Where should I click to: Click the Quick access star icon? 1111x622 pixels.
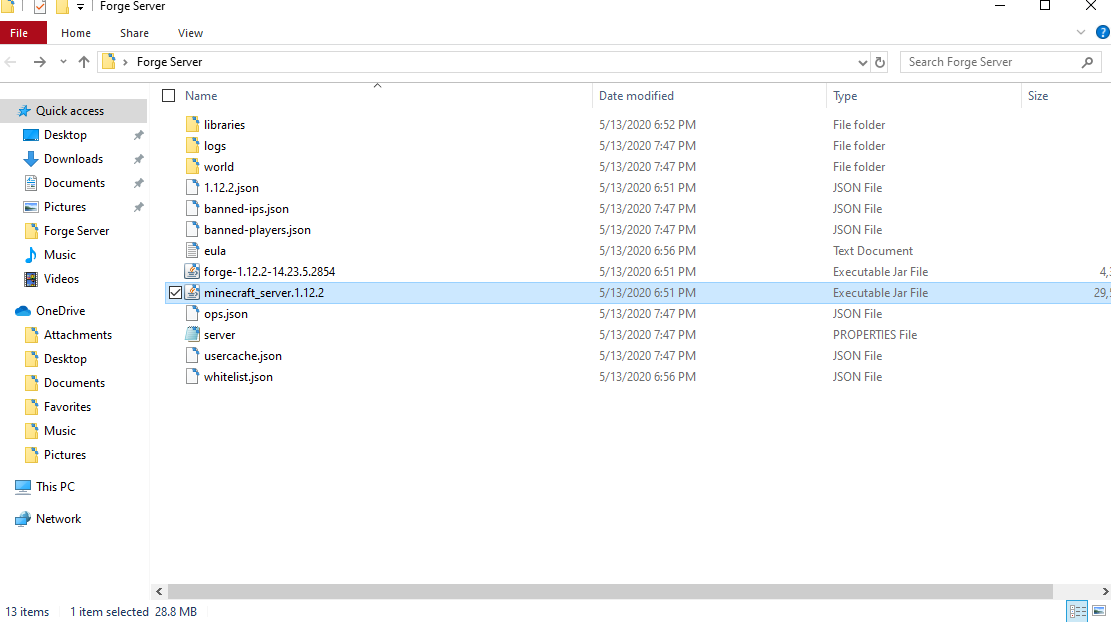click(24, 111)
